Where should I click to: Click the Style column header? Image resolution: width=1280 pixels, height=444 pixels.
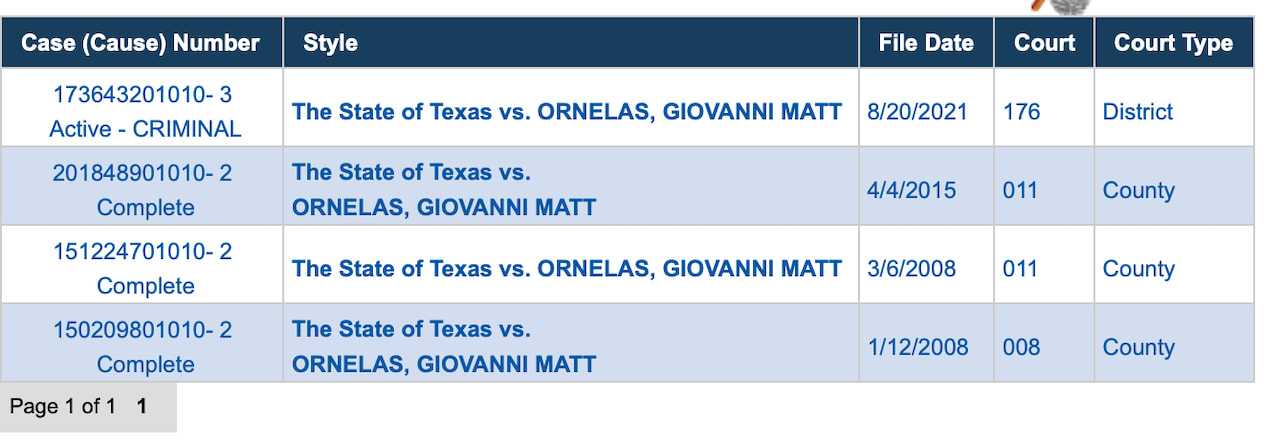[x=330, y=43]
